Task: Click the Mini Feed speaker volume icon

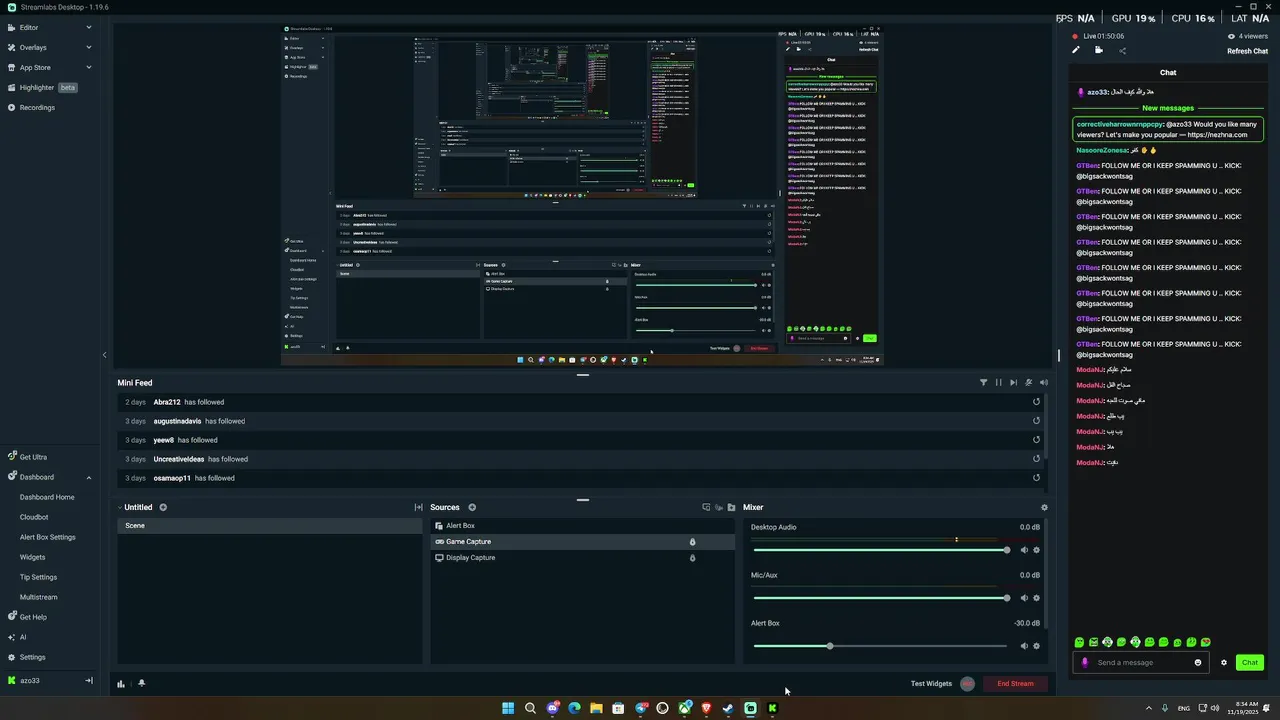Action: (x=1044, y=382)
